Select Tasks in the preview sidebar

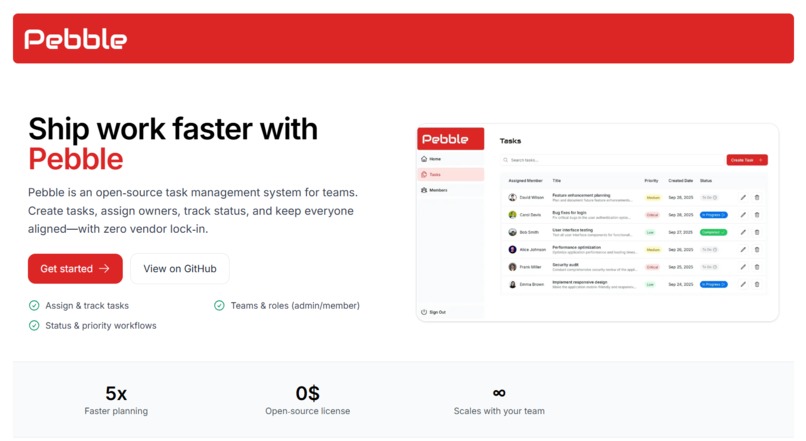(450, 174)
